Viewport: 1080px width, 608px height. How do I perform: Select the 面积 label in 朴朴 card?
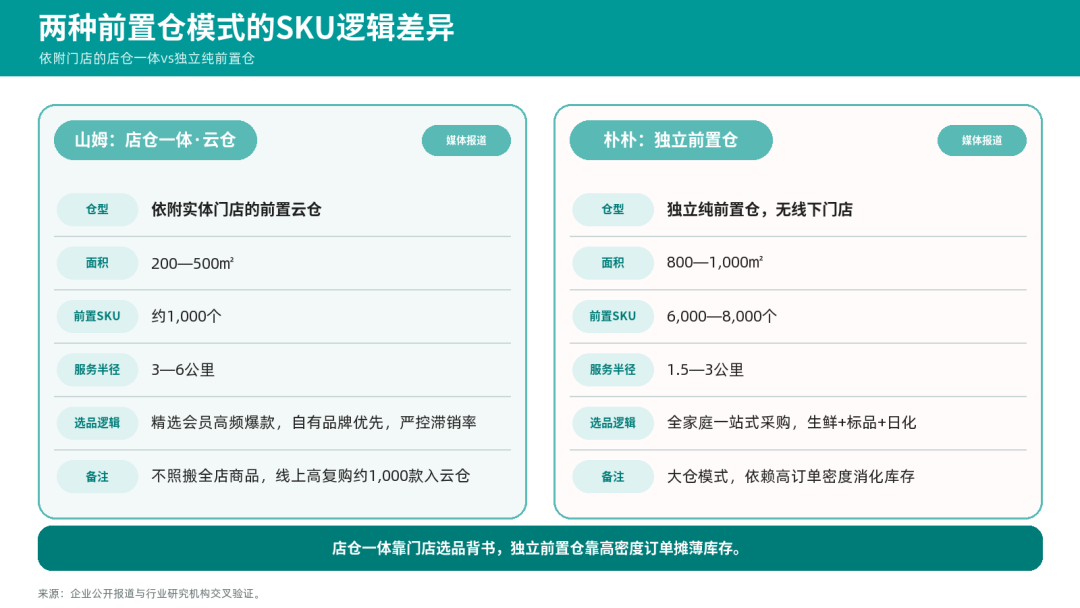[612, 263]
